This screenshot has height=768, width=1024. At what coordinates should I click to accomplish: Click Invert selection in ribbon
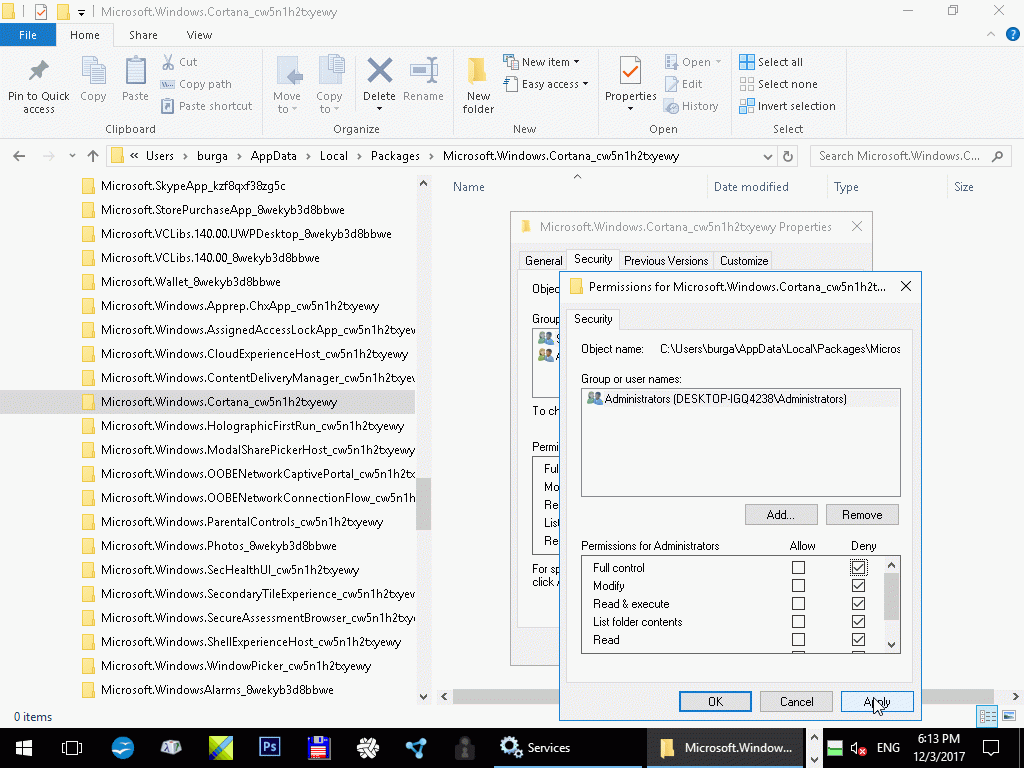pos(788,106)
